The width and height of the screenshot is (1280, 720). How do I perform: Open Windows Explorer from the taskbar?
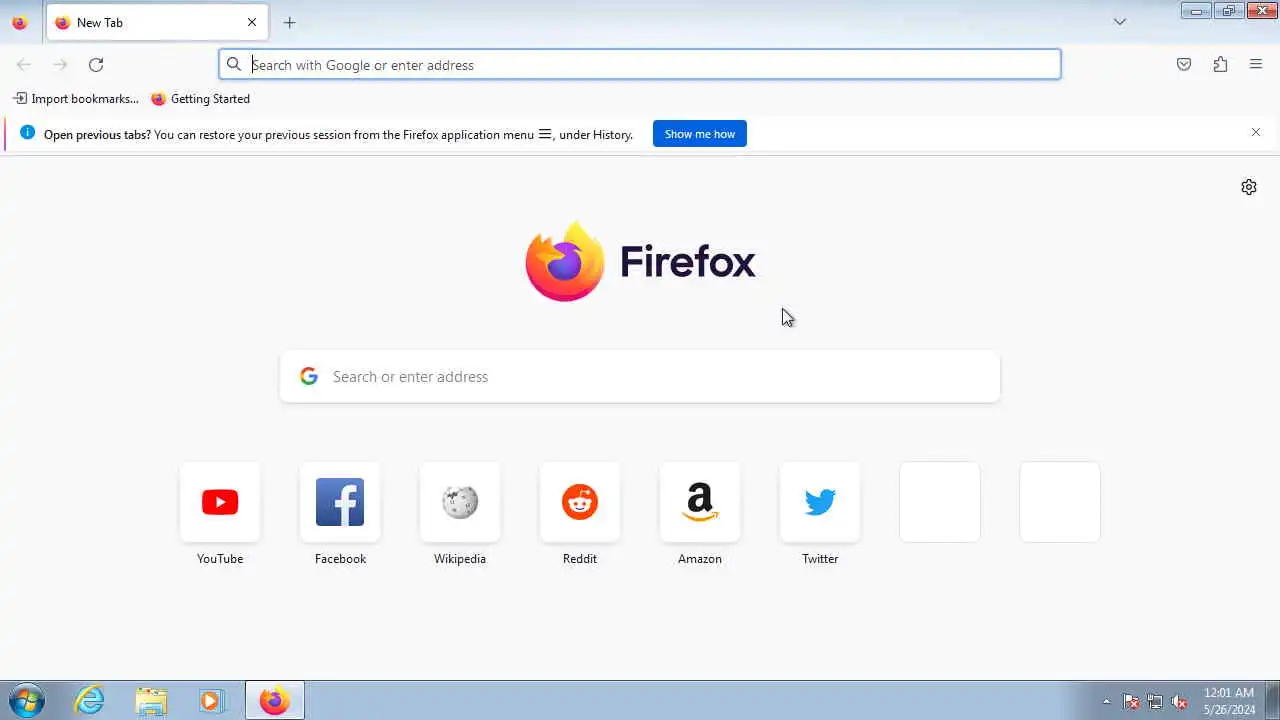[x=150, y=701]
